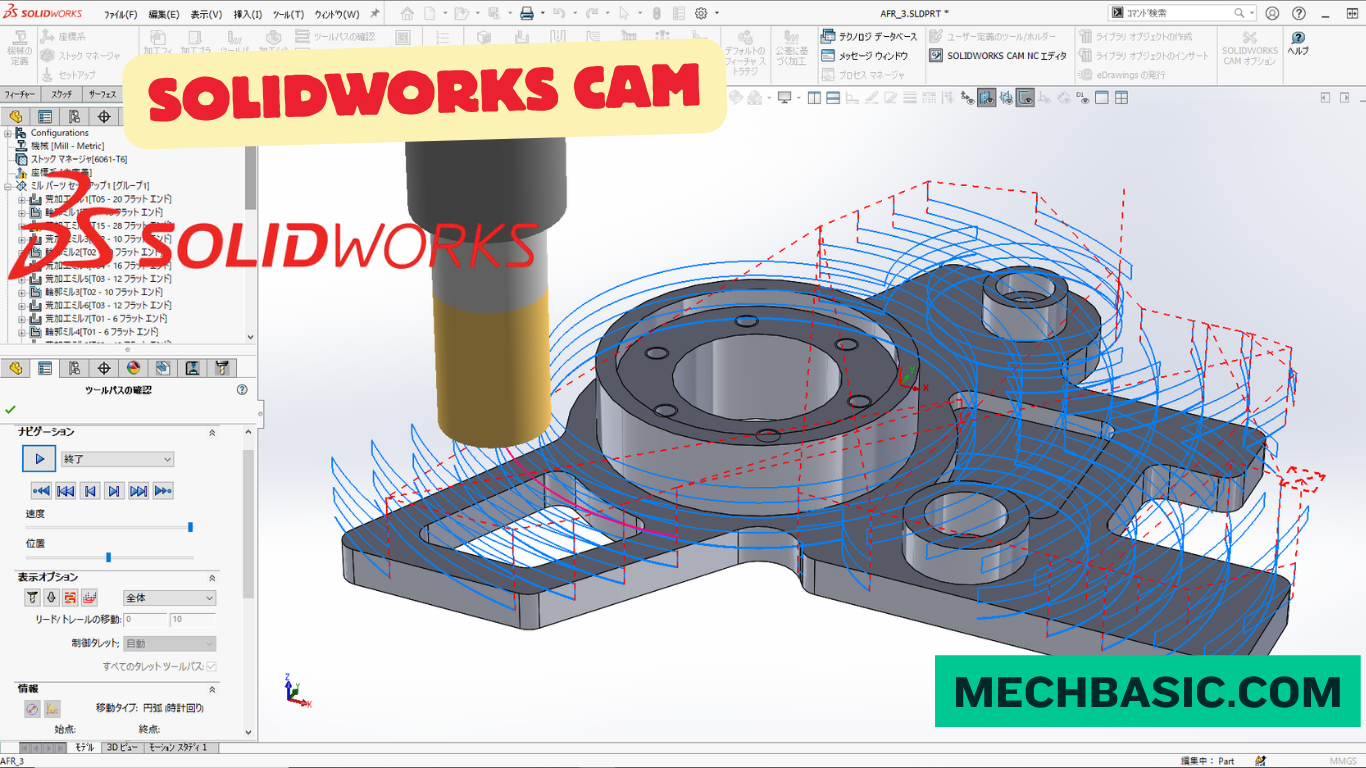
Task: Open テクノロジ データベース
Action: 869,36
